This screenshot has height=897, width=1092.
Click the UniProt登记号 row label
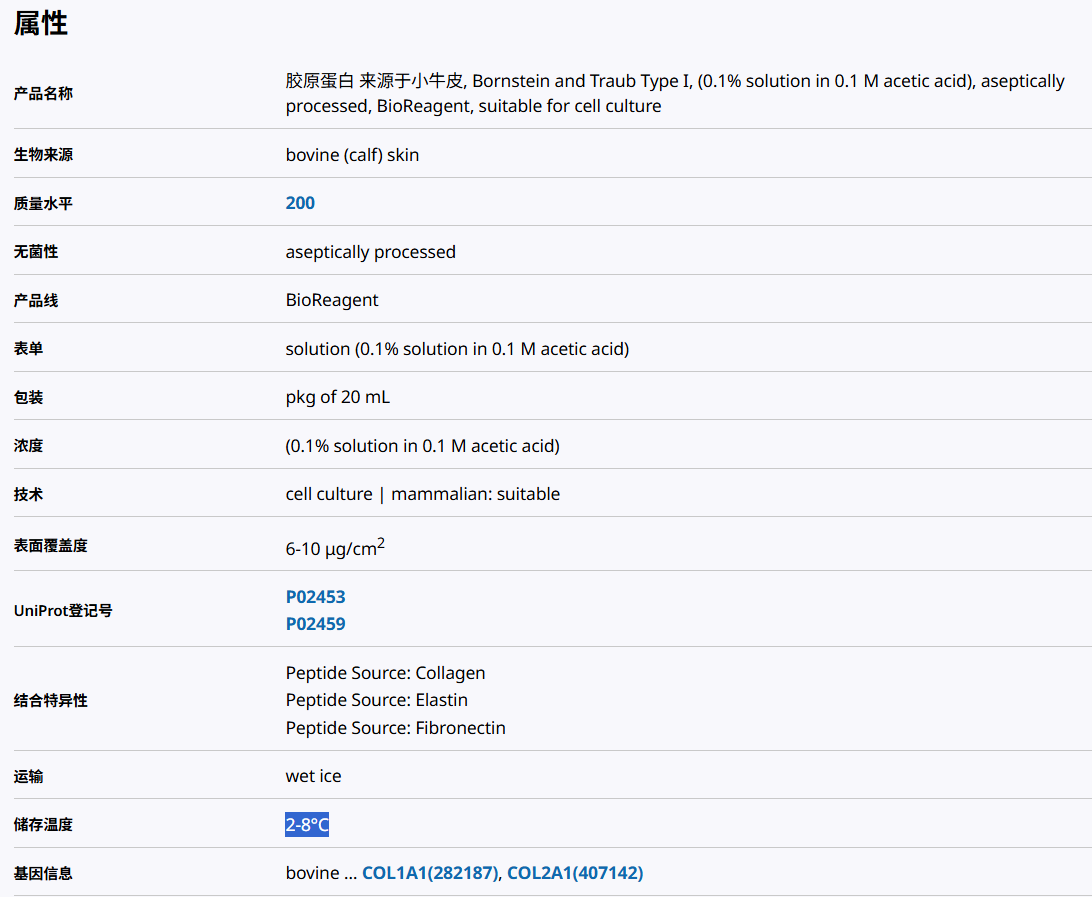[63, 610]
